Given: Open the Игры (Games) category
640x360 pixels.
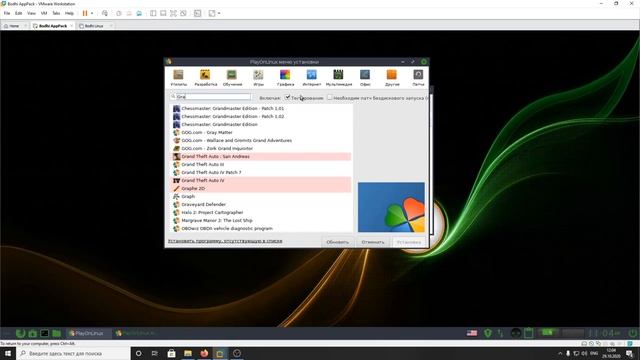Looking at the screenshot, I should (x=258, y=78).
